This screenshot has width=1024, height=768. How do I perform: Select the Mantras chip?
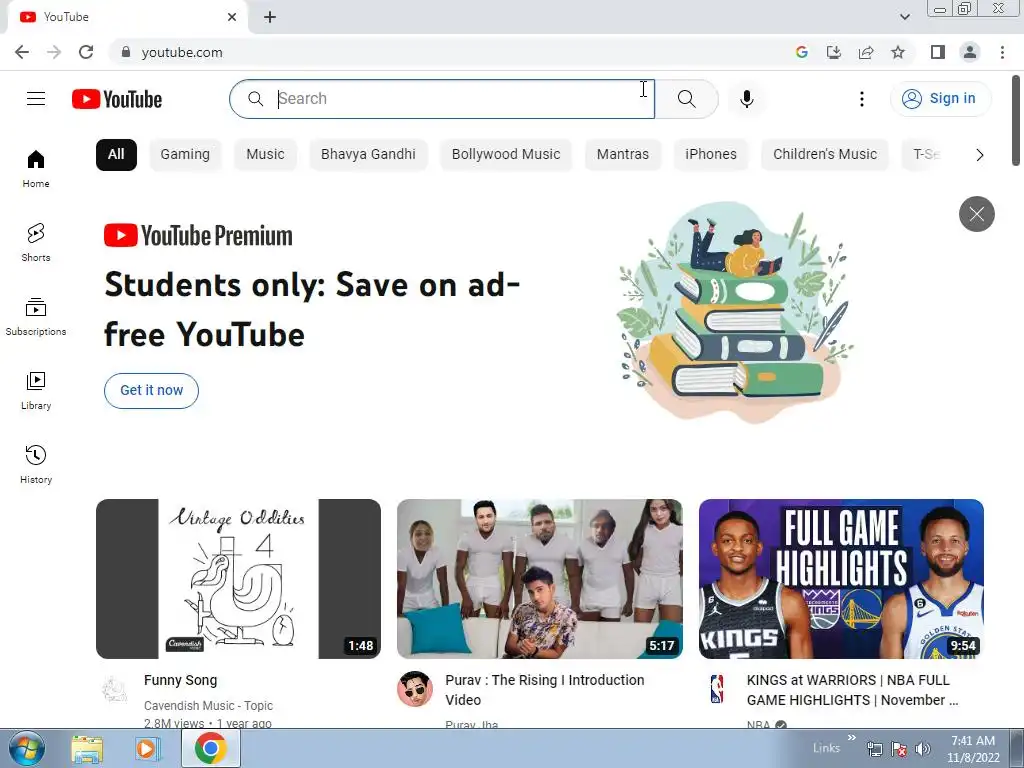coord(622,155)
